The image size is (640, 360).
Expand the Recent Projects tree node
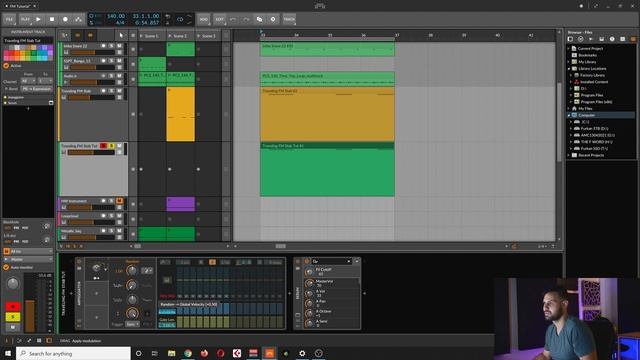[569, 155]
